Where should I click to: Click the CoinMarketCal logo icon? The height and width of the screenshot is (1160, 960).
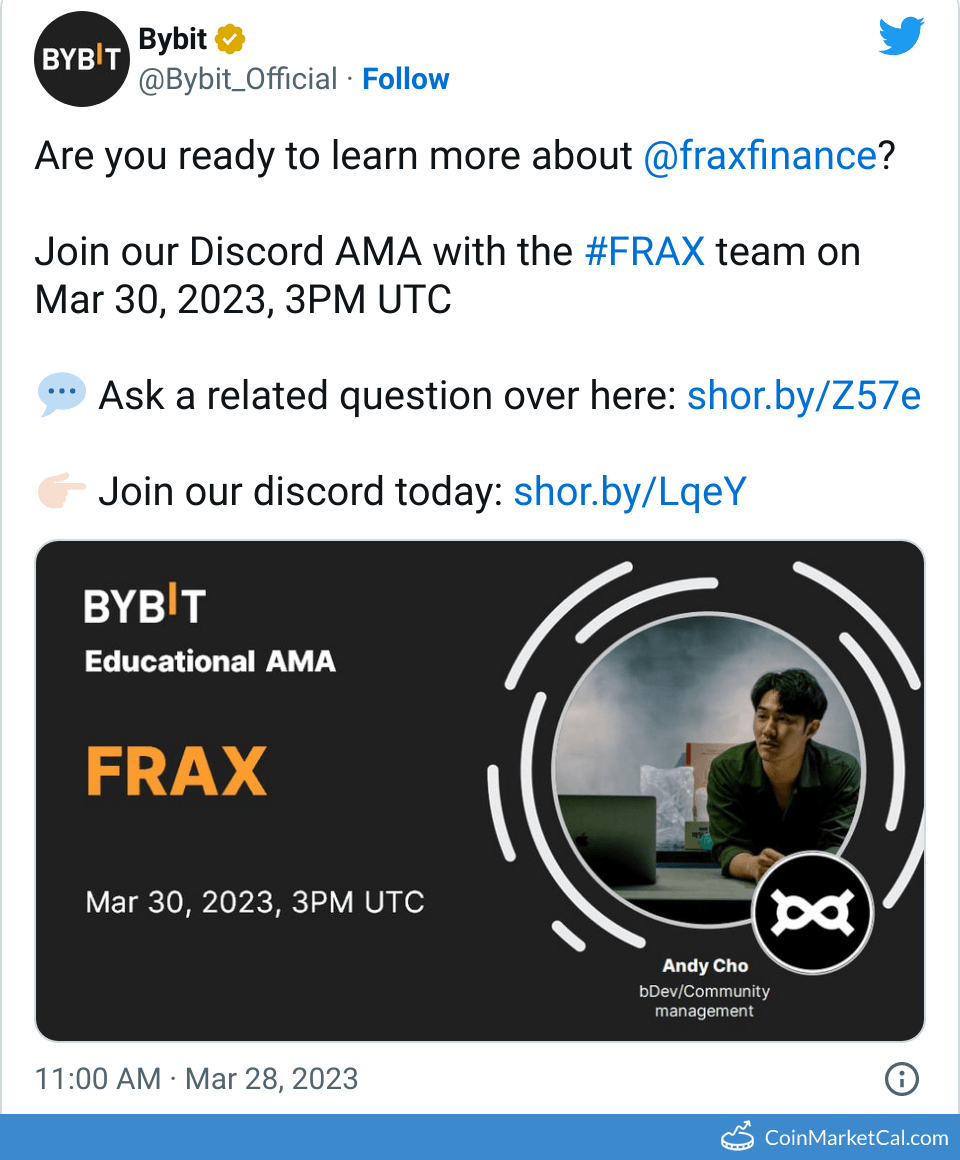(738, 1137)
